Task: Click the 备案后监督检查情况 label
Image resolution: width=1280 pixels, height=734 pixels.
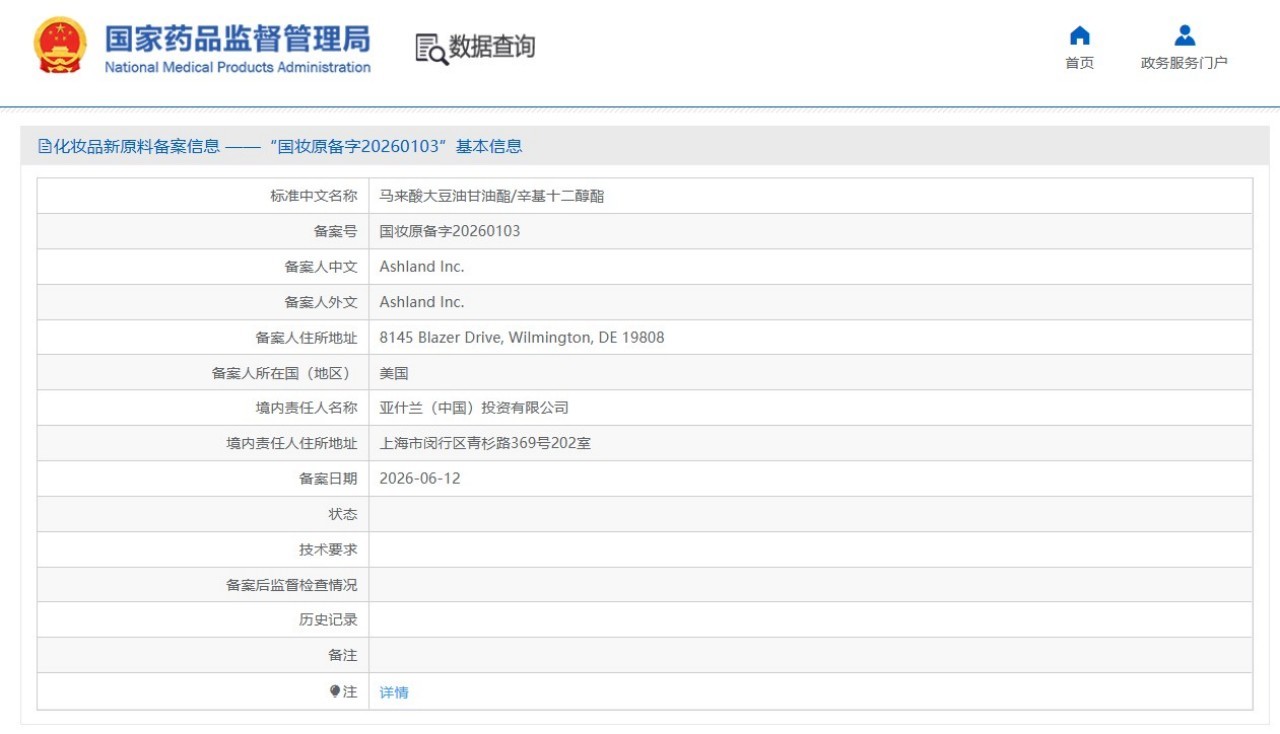Action: pos(292,585)
